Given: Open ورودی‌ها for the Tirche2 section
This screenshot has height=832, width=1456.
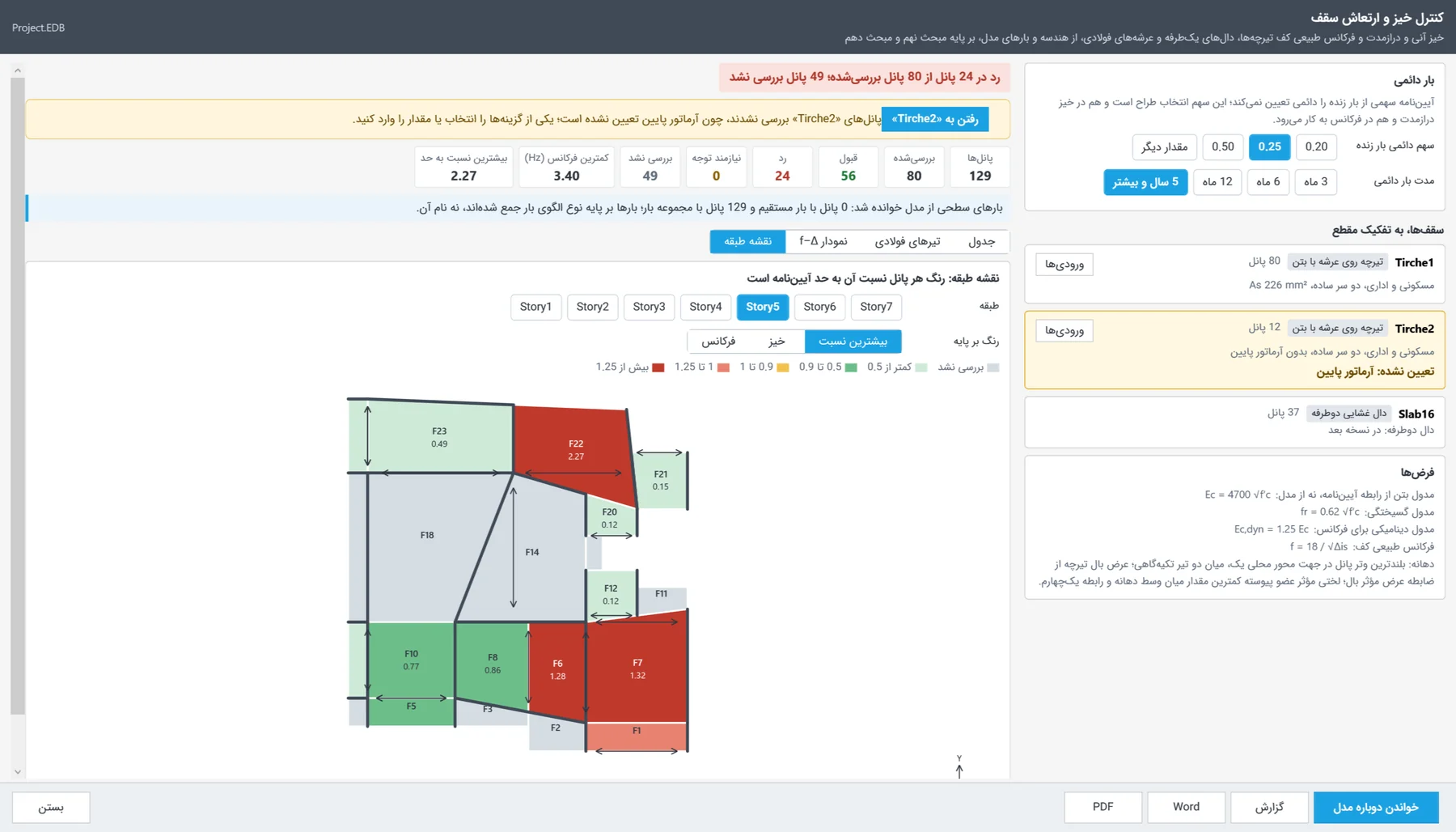Looking at the screenshot, I should point(1064,331).
